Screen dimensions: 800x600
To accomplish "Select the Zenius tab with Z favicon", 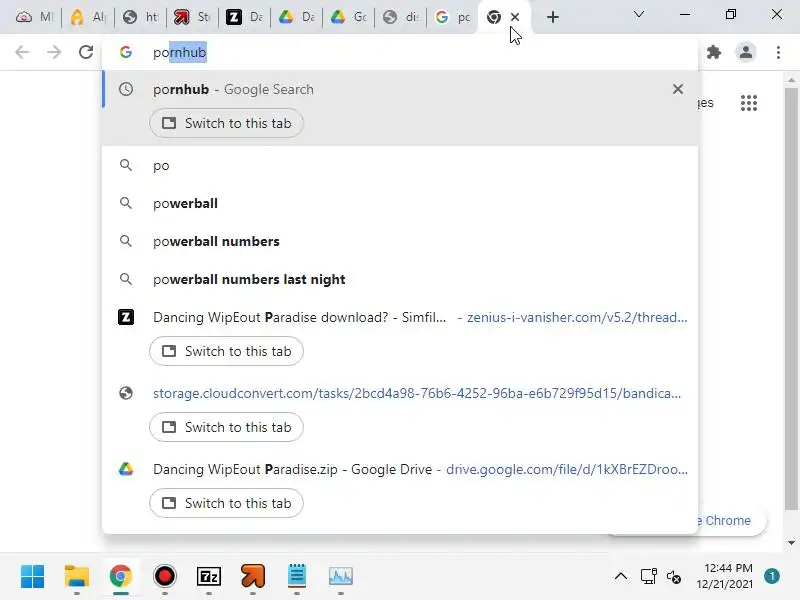I will tap(245, 17).
